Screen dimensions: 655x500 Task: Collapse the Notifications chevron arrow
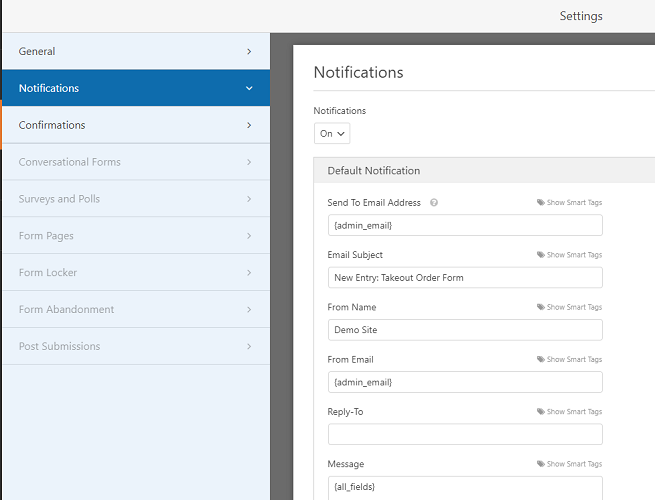pyautogui.click(x=249, y=88)
